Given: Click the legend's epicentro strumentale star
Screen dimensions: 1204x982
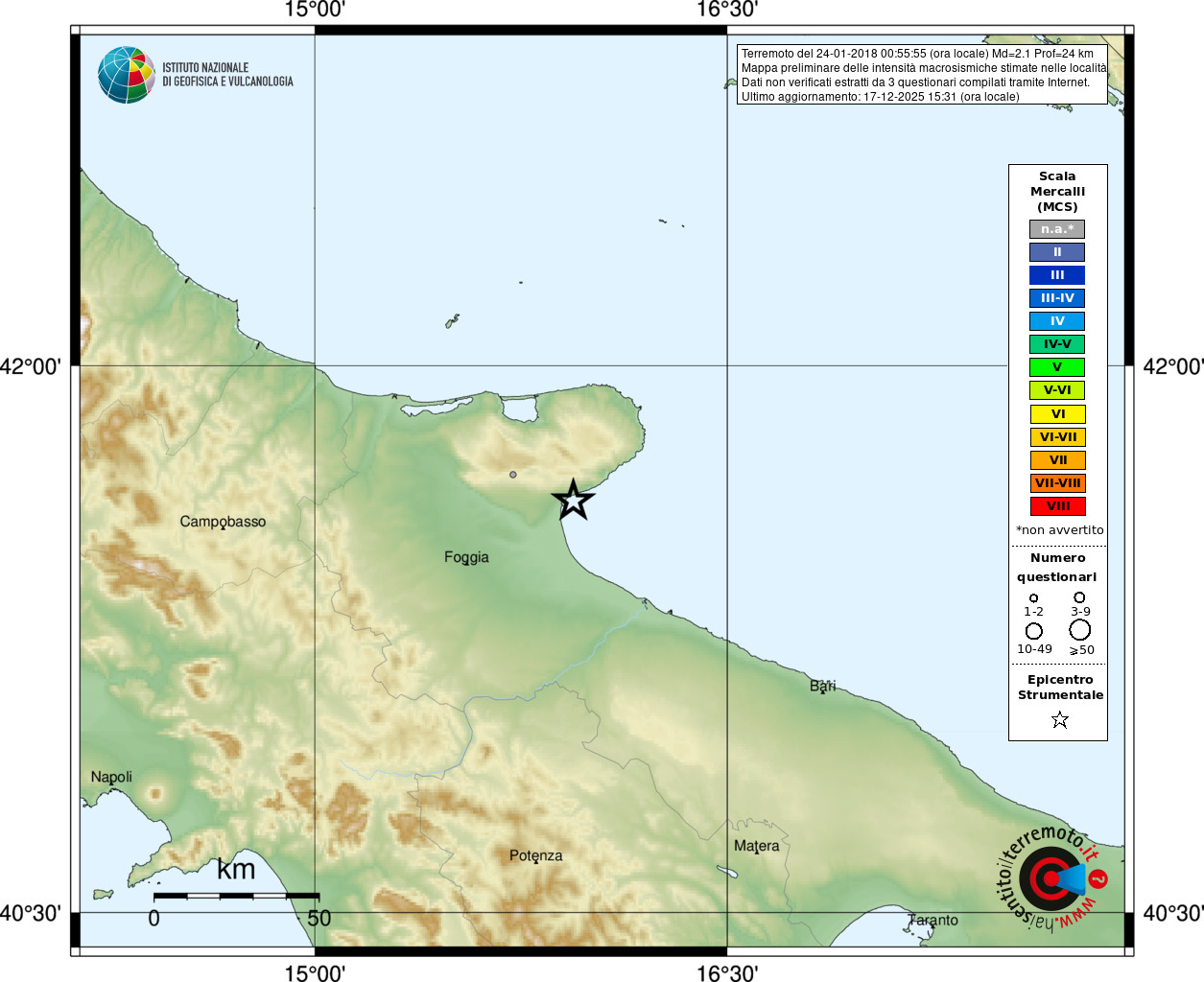Looking at the screenshot, I should (x=1059, y=719).
